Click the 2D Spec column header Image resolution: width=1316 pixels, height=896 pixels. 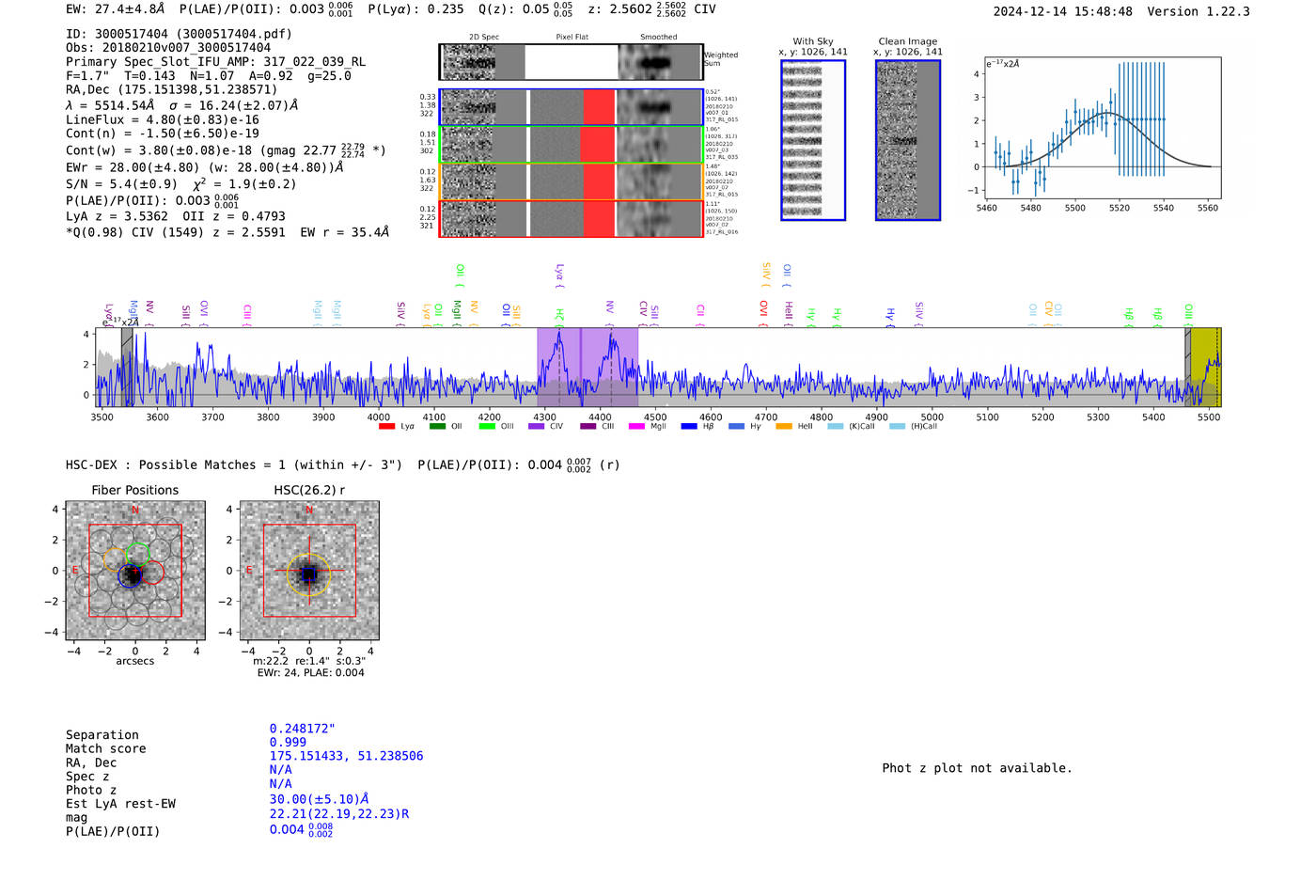[483, 38]
